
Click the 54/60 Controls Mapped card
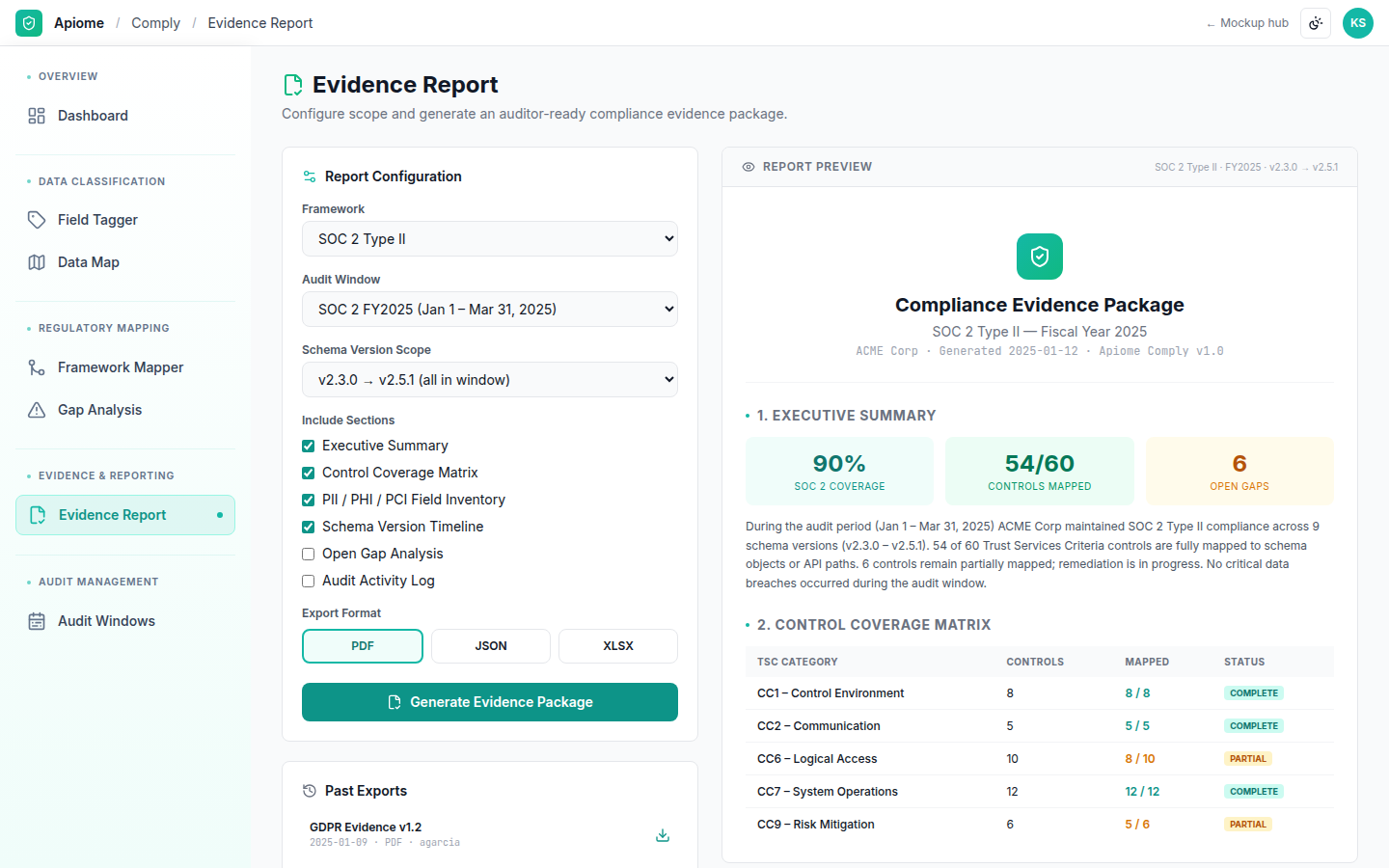[x=1040, y=471]
